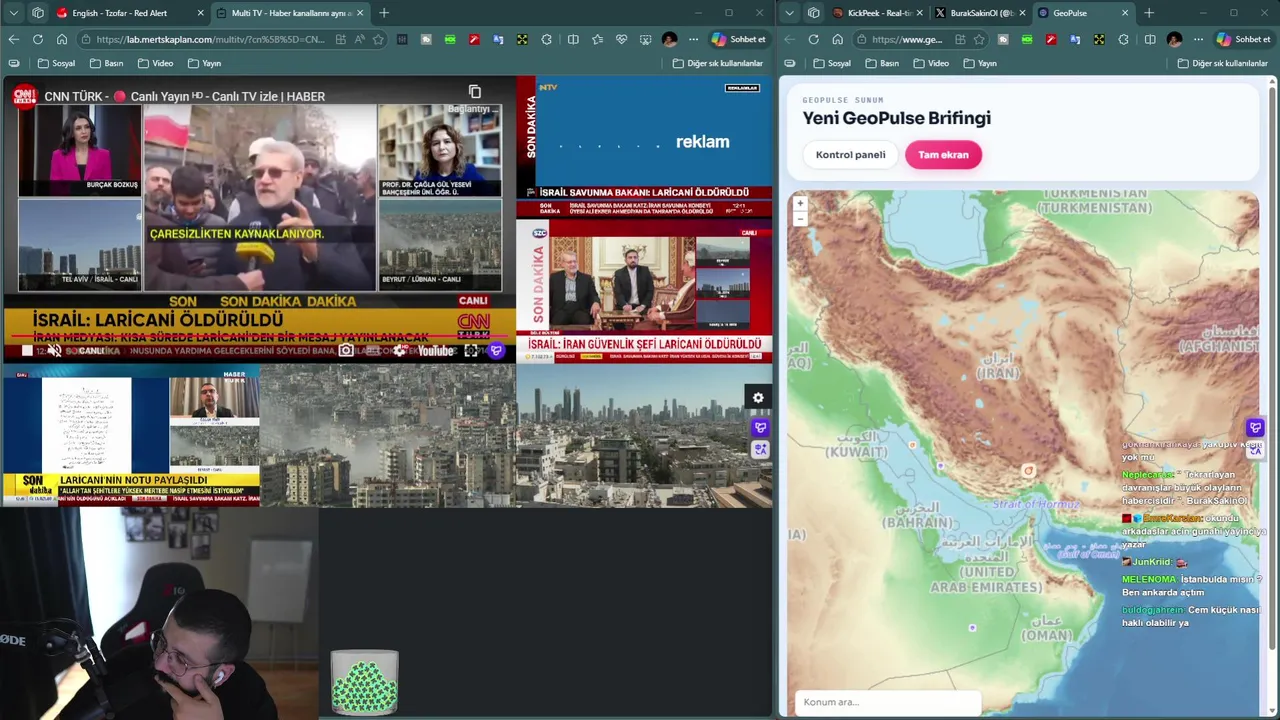Open Favorites list icon in left browser toolbar

click(x=597, y=39)
